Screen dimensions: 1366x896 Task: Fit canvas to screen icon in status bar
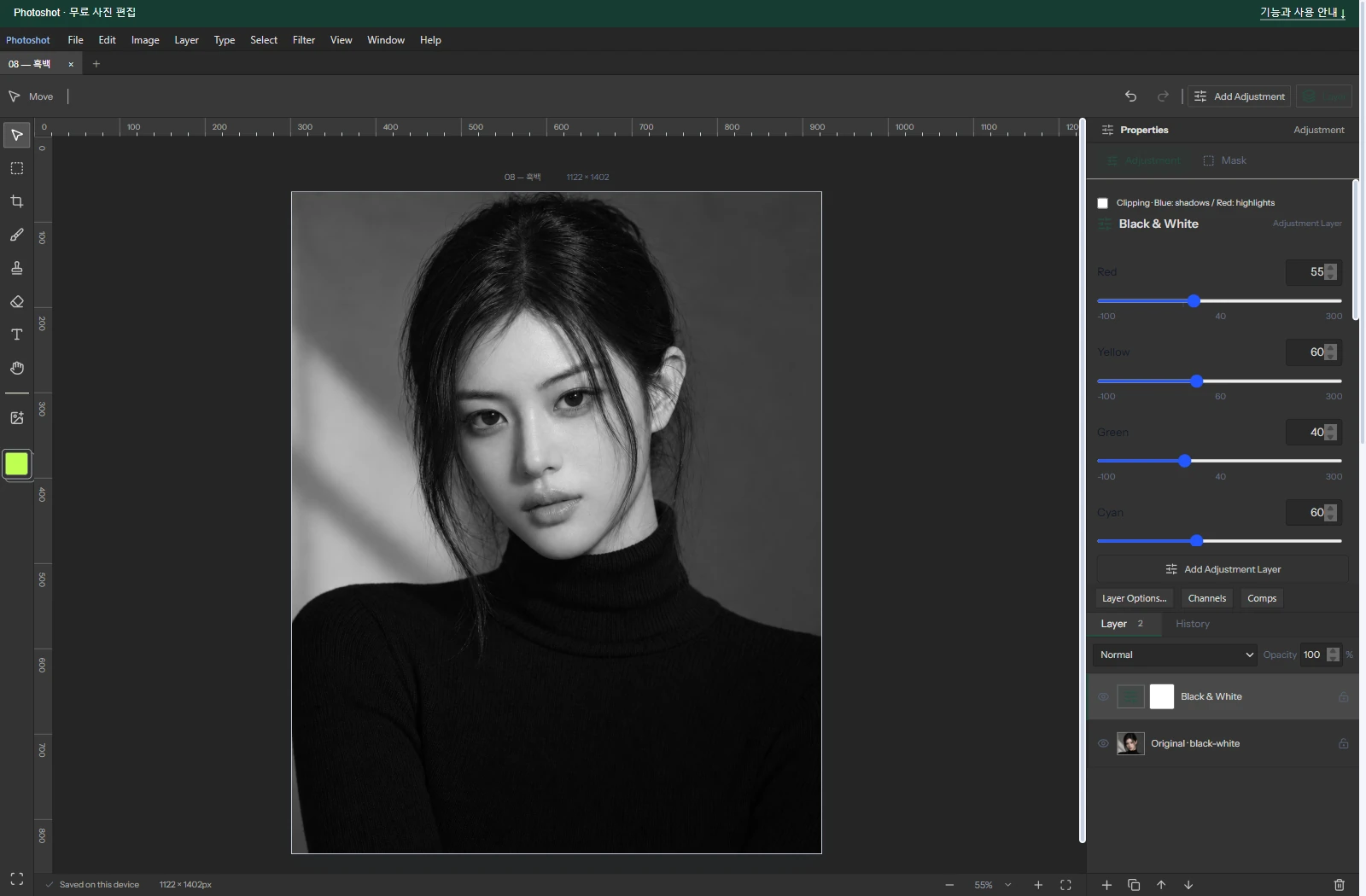click(x=1065, y=885)
